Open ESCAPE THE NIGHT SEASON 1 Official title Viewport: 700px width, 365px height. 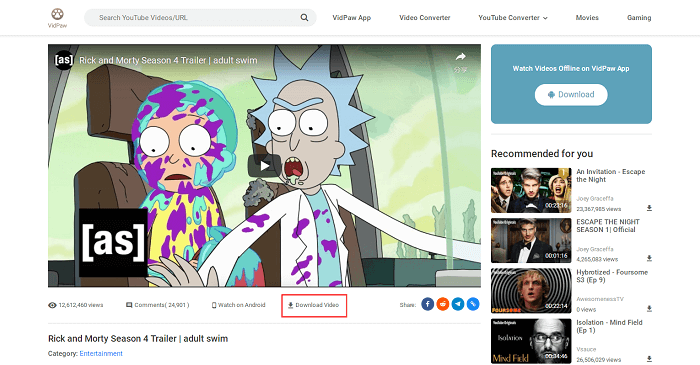[x=608, y=226]
